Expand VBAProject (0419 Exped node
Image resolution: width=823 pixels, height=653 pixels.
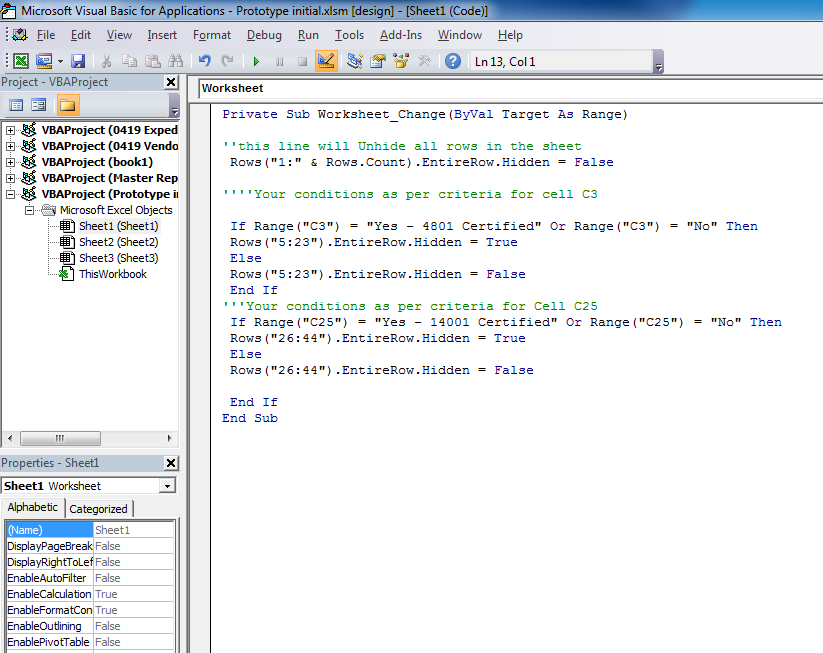(10, 130)
